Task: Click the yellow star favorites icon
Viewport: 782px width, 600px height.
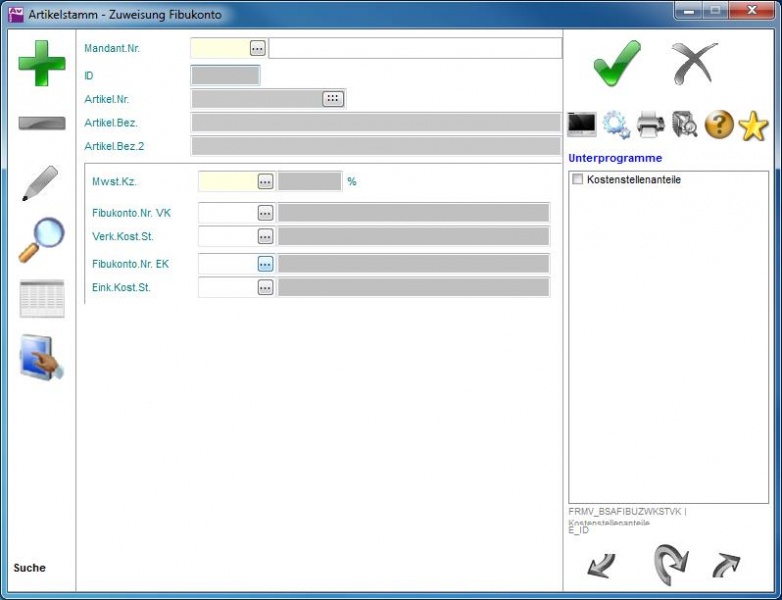Action: click(752, 125)
